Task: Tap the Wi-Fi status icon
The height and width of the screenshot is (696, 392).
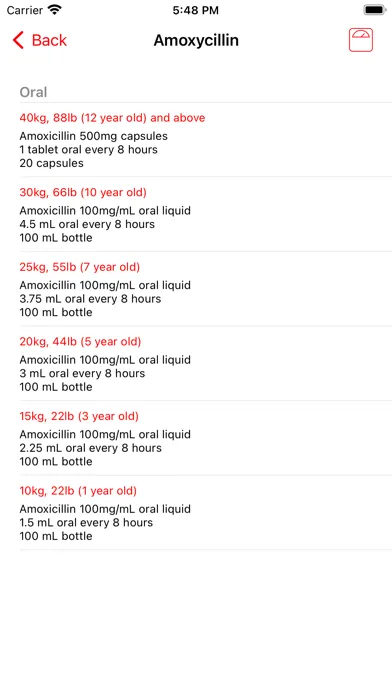Action: tap(55, 10)
